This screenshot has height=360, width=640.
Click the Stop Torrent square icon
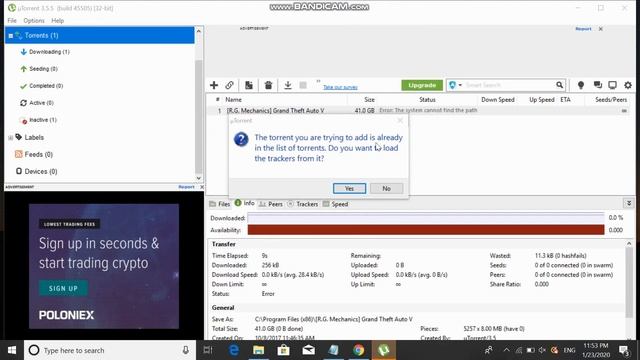point(303,85)
